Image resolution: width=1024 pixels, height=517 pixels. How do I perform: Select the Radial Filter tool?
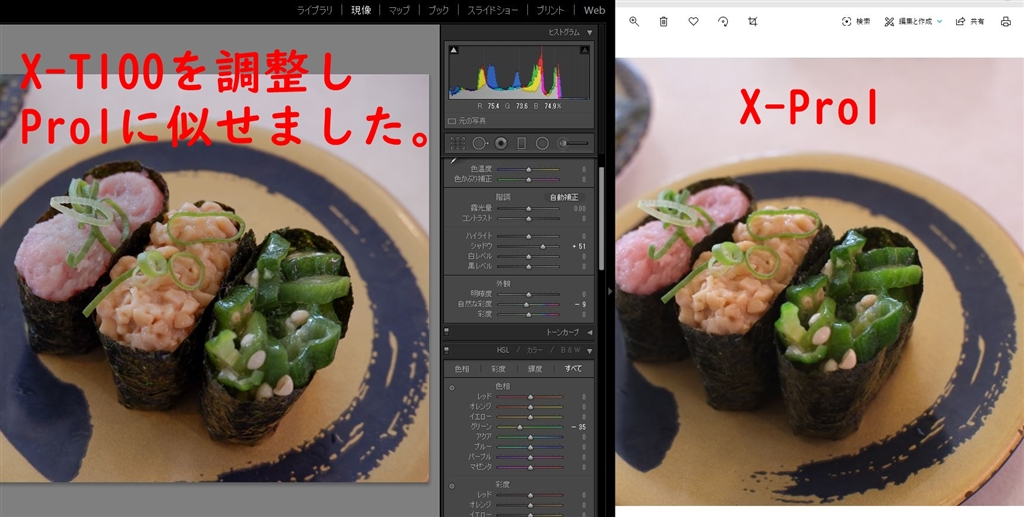point(542,143)
